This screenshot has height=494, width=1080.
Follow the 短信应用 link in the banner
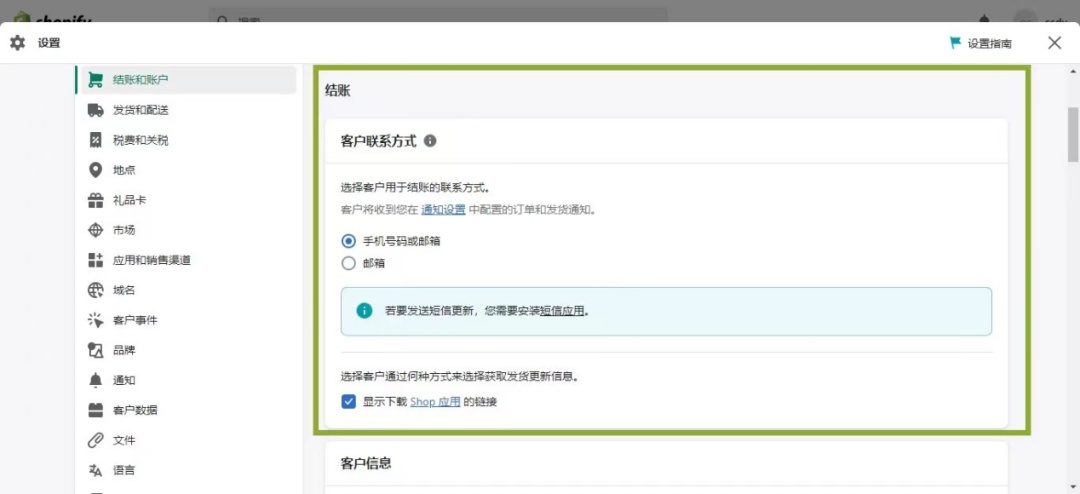click(x=562, y=311)
